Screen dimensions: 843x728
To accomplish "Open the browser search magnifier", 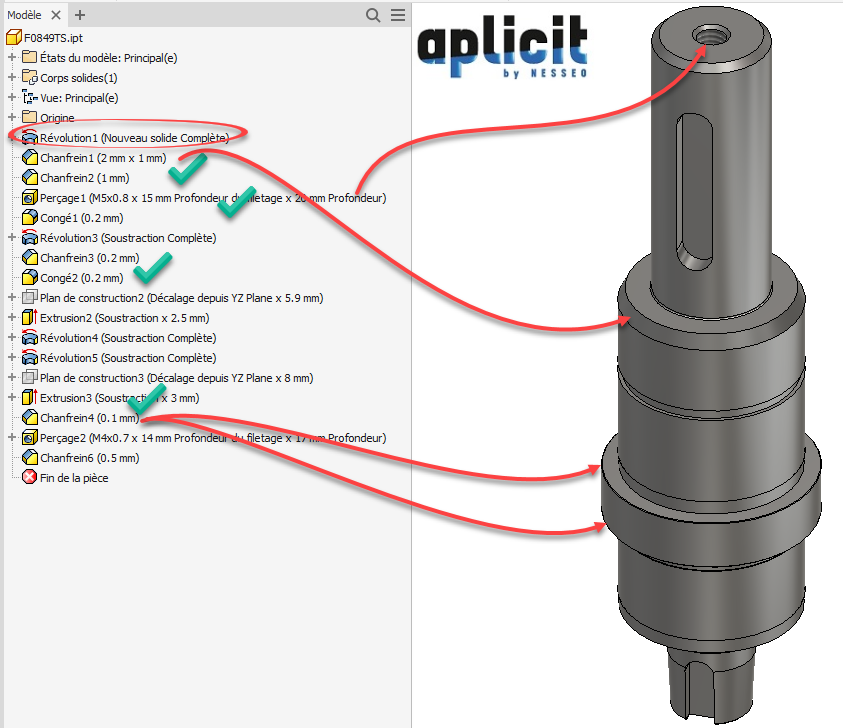I will tap(373, 15).
